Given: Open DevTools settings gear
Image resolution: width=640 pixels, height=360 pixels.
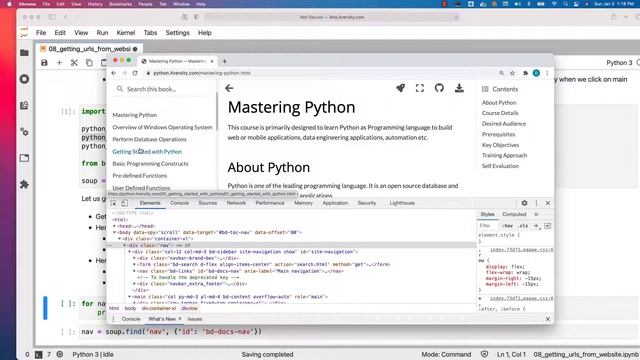Looking at the screenshot, I should click(524, 203).
